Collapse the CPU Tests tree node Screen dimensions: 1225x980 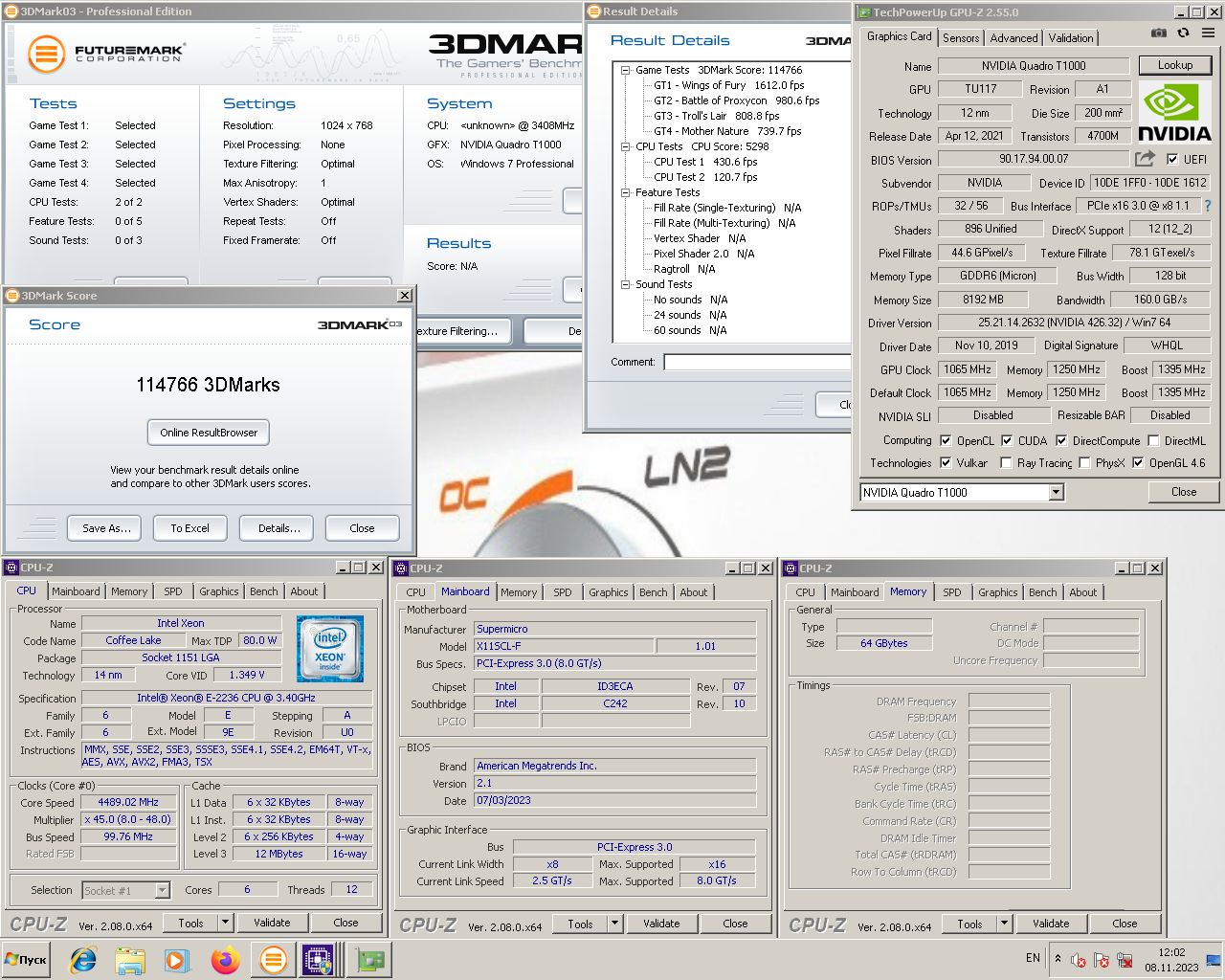click(x=625, y=146)
